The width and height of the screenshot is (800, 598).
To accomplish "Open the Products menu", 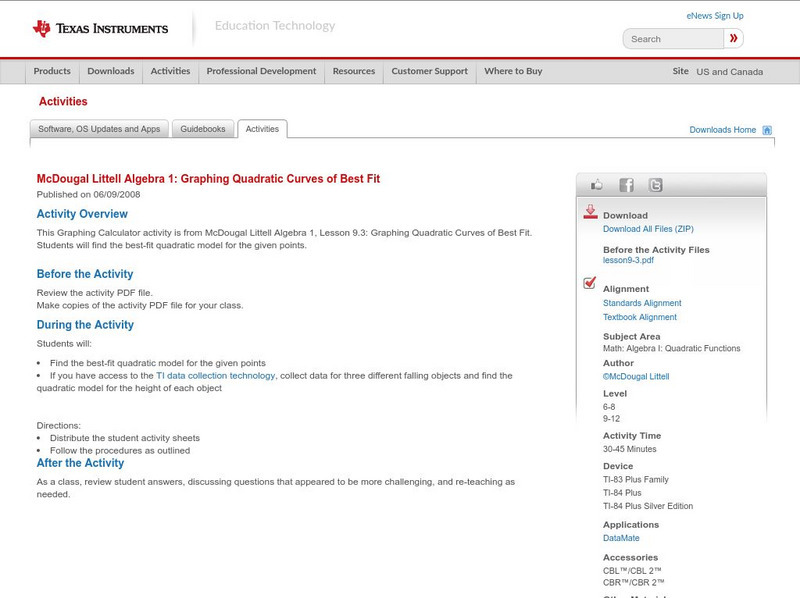I will [52, 72].
